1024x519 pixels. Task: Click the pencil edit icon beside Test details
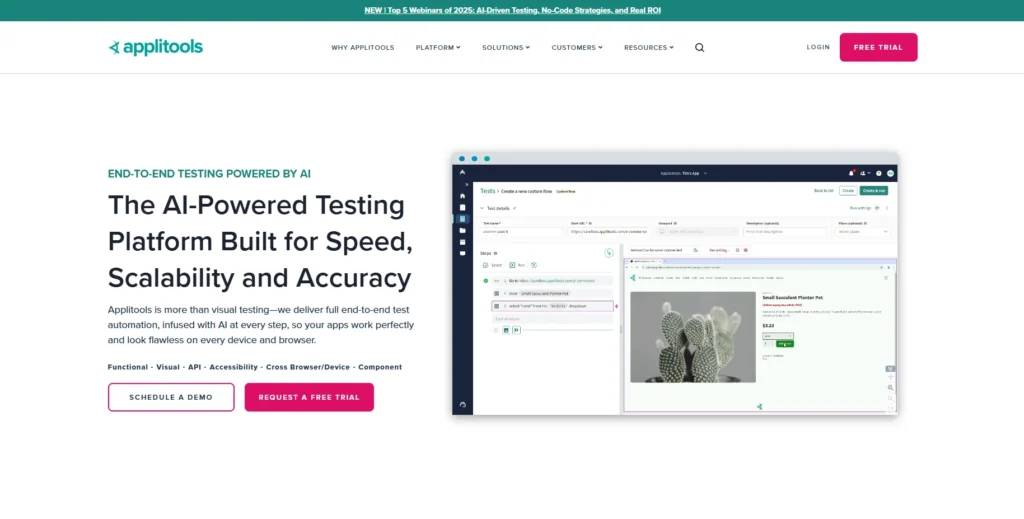pos(515,208)
